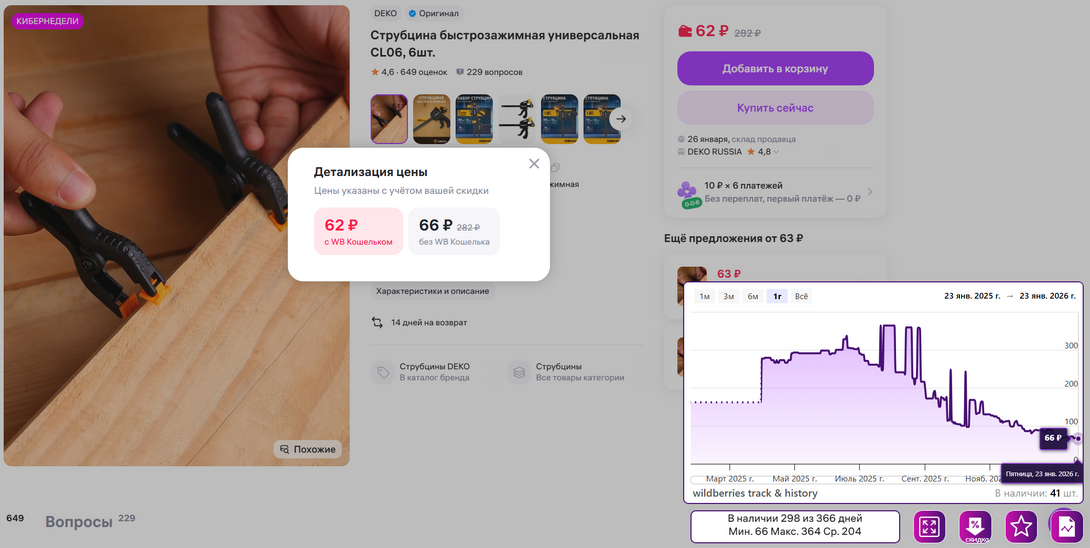Screen dimensions: 1090x548
Task: Click the star favorites icon in tracker
Action: 1021,526
